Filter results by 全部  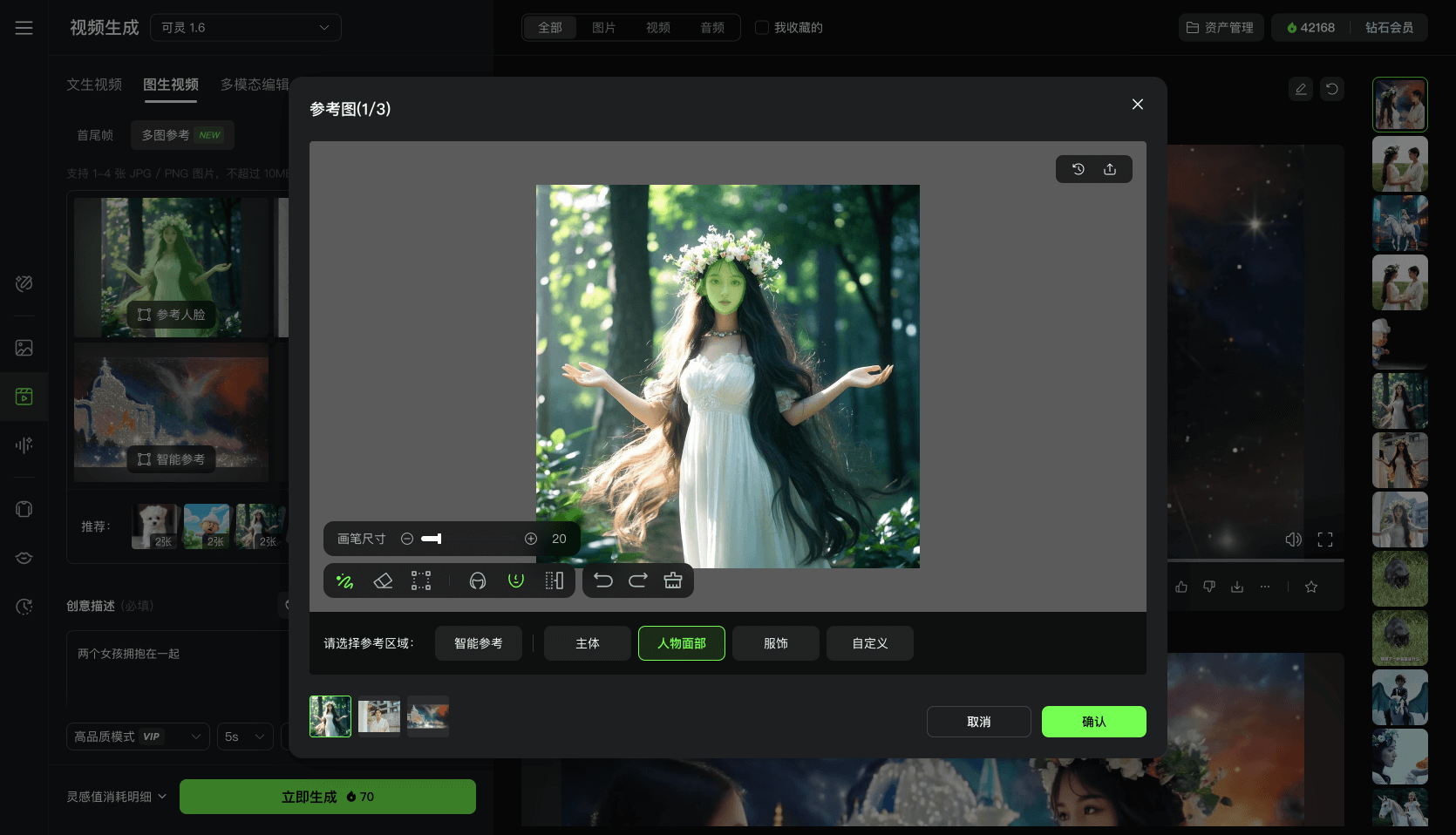(550, 28)
